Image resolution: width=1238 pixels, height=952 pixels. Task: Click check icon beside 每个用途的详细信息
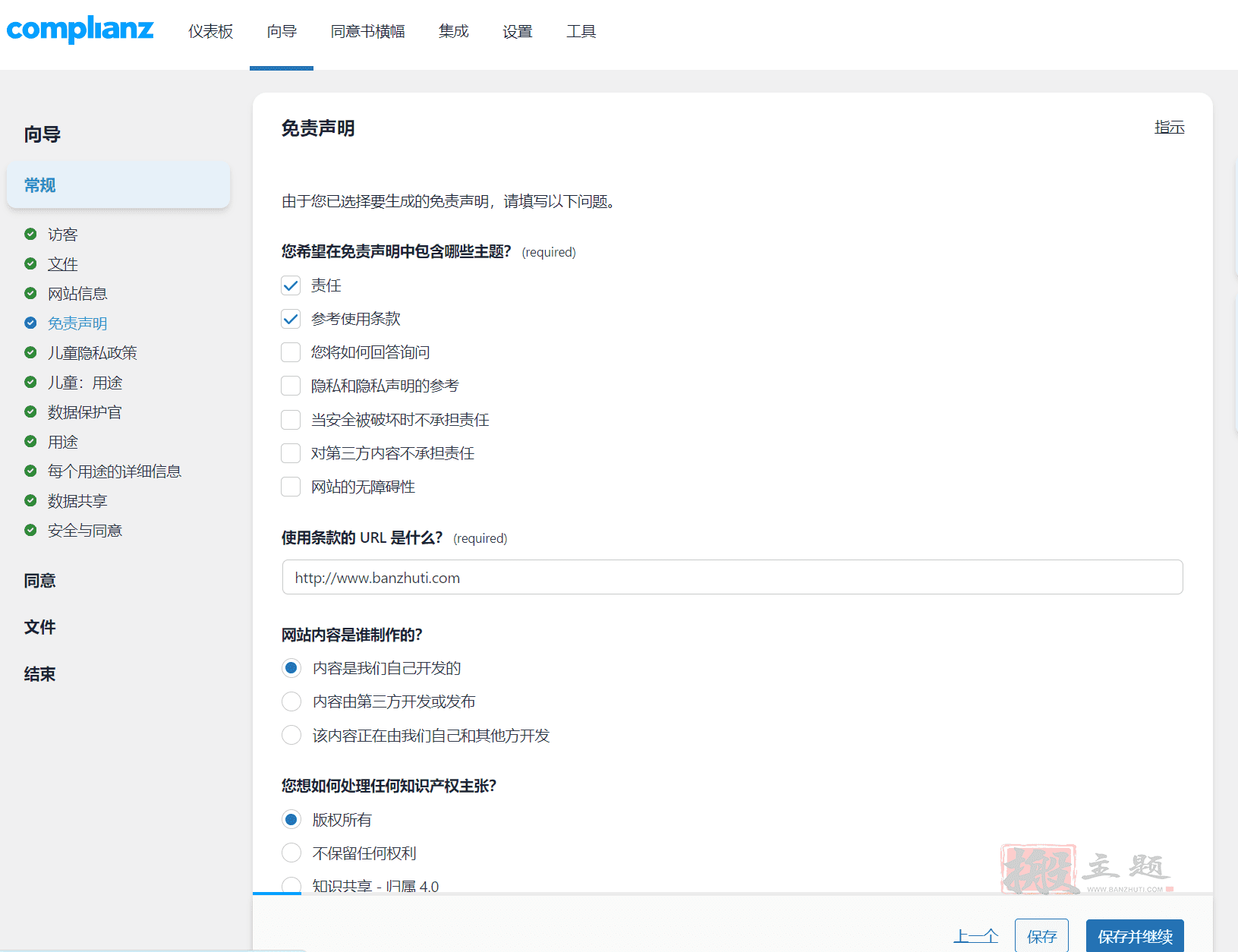tap(30, 471)
